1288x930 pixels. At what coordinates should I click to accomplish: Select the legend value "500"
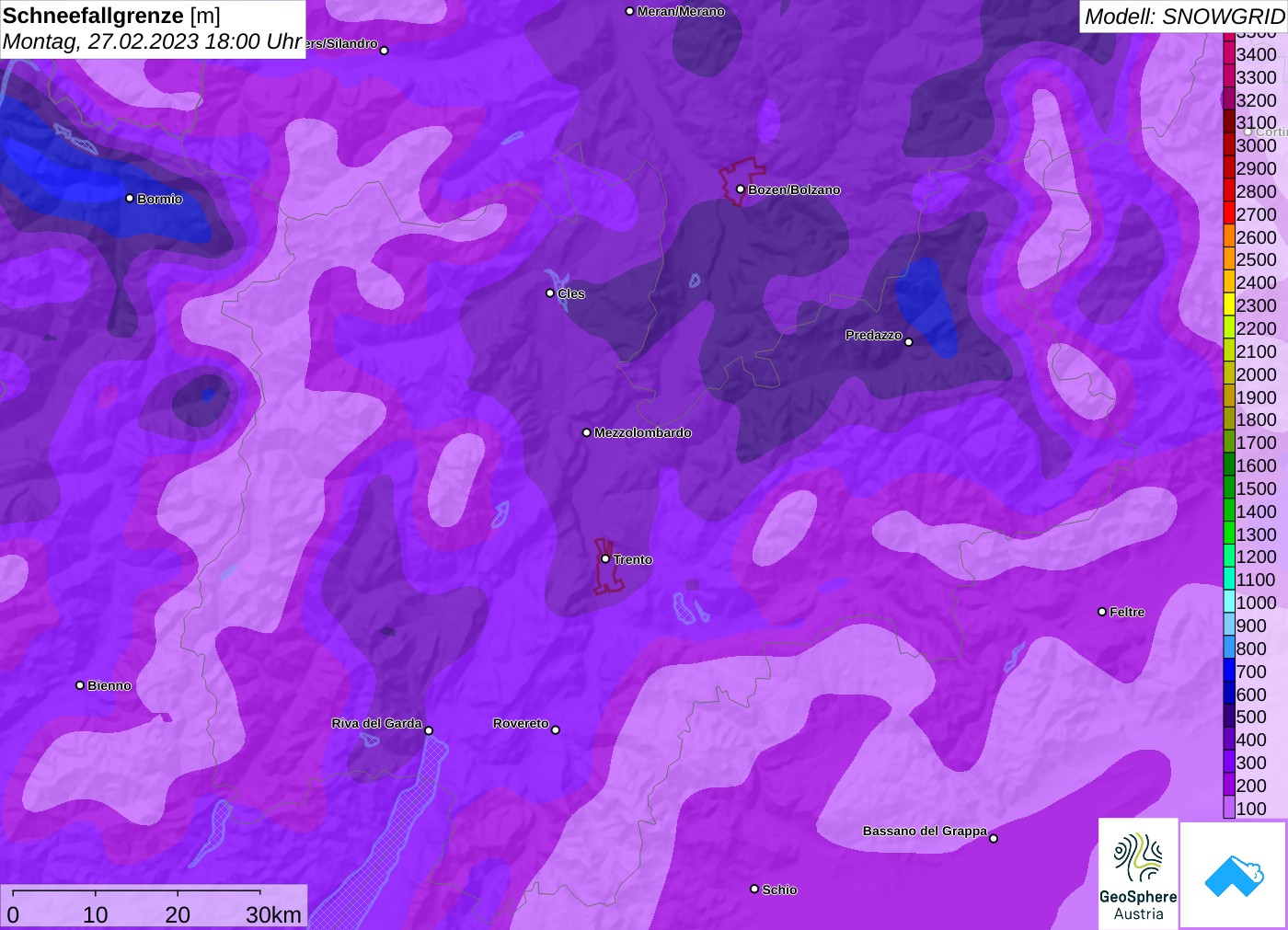(1251, 717)
